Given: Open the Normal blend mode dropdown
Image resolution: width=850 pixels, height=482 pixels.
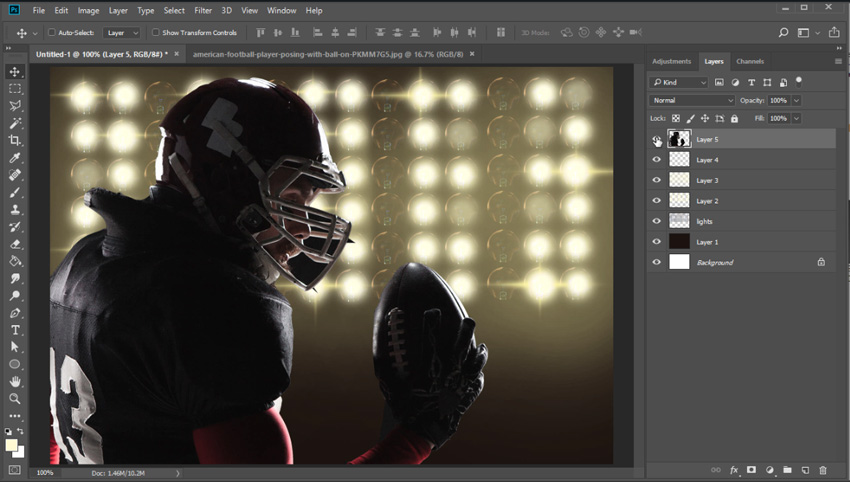Looking at the screenshot, I should (x=692, y=101).
